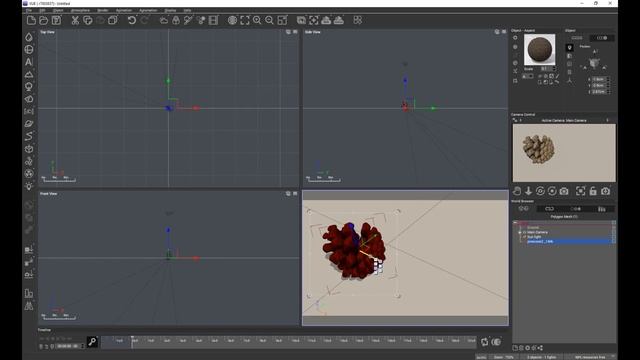The height and width of the screenshot is (360, 640).
Task: Open the Edit menu
Action: [42, 10]
